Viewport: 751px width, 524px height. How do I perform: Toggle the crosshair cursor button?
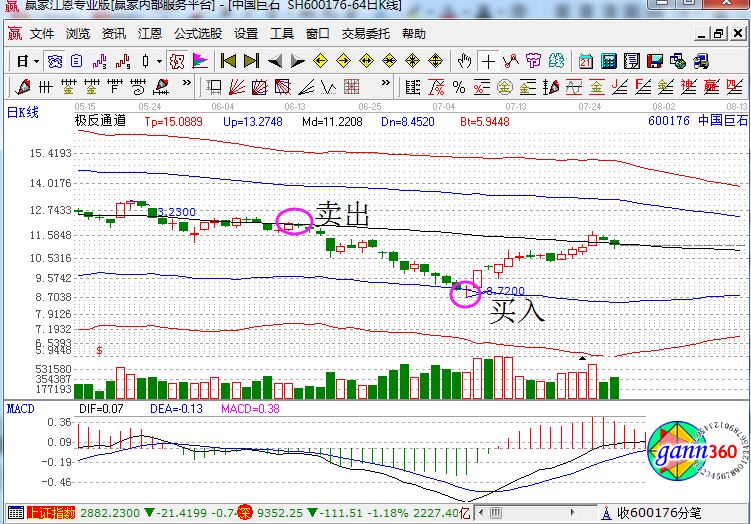coord(488,60)
